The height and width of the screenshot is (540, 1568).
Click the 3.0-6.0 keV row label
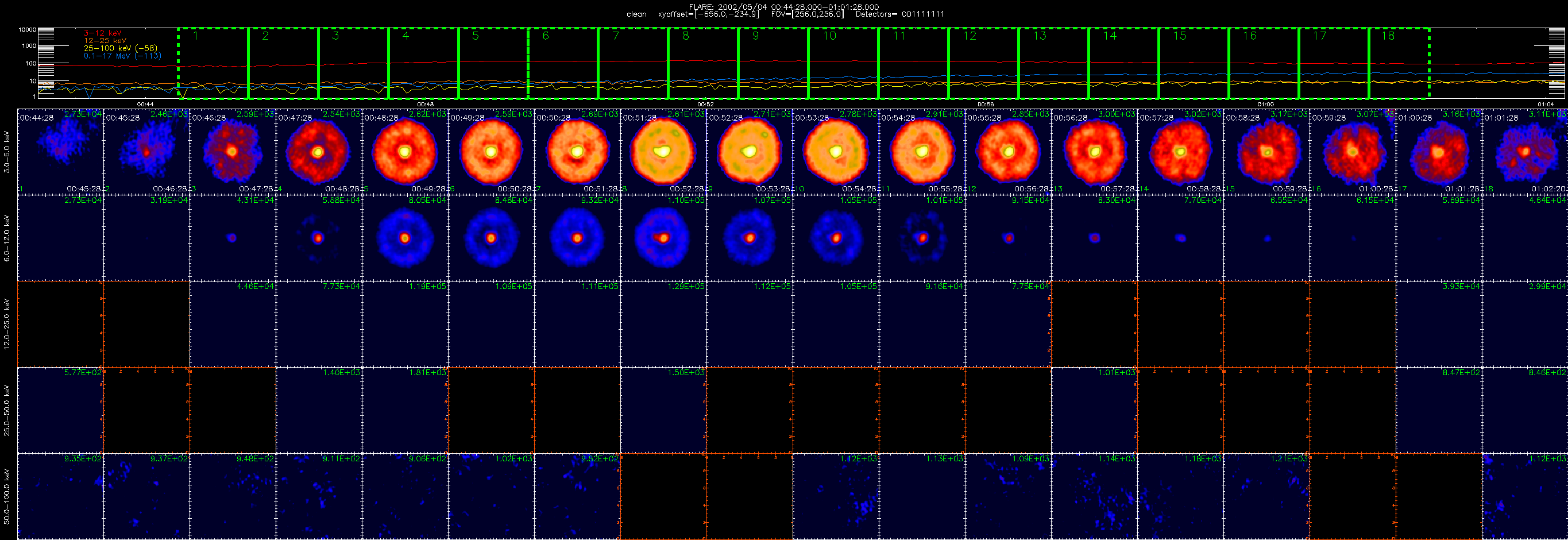tap(7, 152)
